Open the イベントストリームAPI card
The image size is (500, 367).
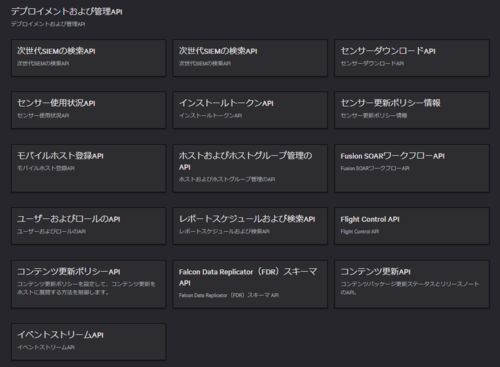pyautogui.click(x=89, y=342)
